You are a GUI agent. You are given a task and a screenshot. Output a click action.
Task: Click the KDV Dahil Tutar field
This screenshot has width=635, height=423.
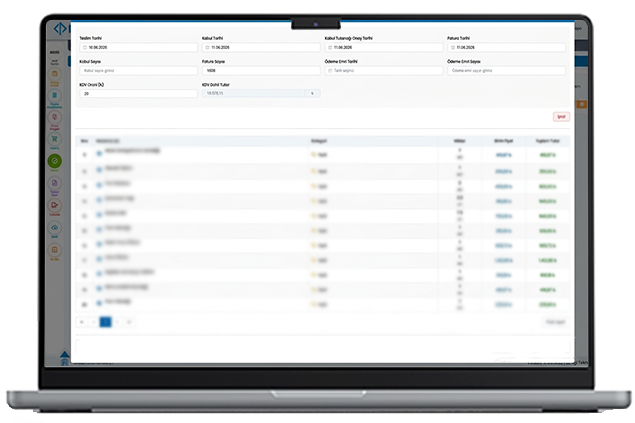[254, 94]
